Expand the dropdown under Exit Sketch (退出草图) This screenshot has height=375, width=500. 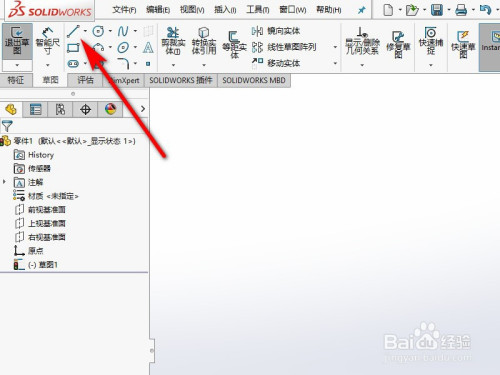17,65
